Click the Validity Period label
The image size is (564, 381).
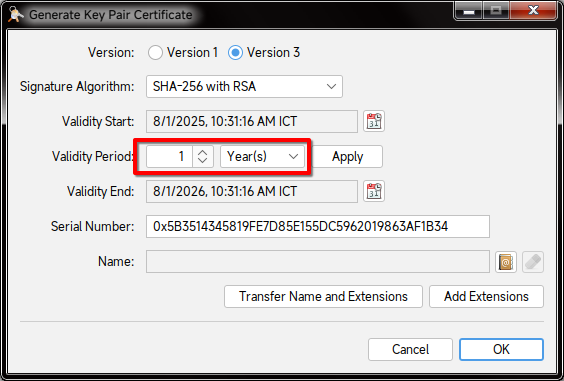92,157
